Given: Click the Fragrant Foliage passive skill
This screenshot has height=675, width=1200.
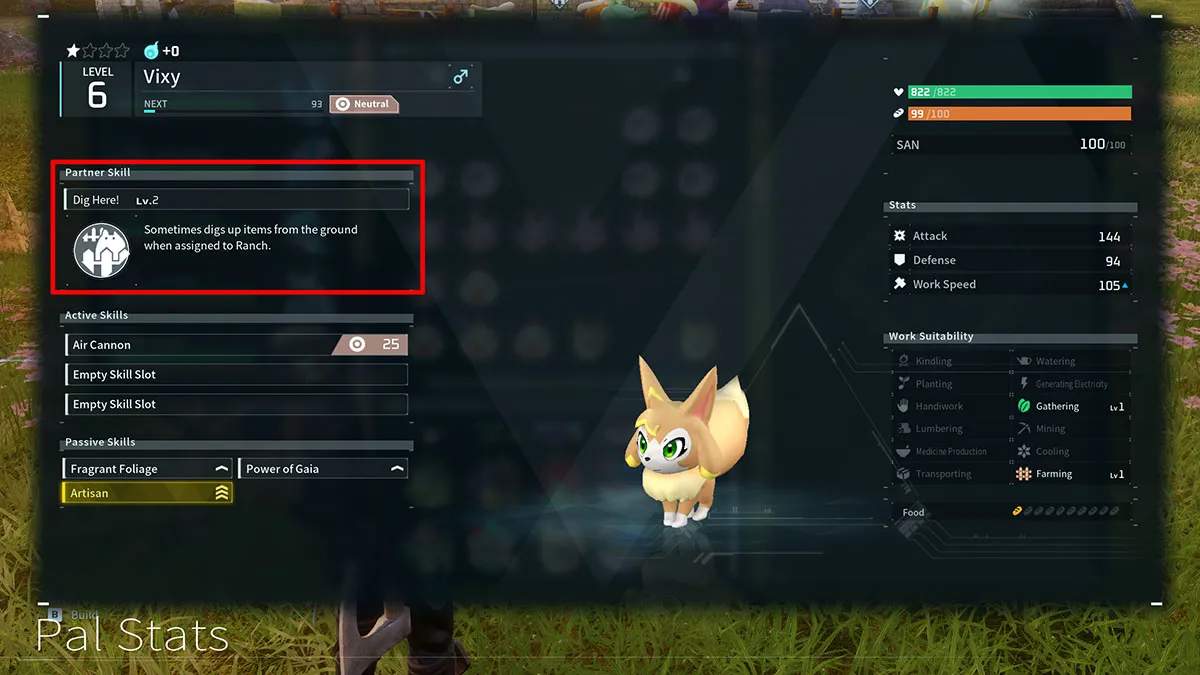Looking at the screenshot, I should tap(148, 469).
